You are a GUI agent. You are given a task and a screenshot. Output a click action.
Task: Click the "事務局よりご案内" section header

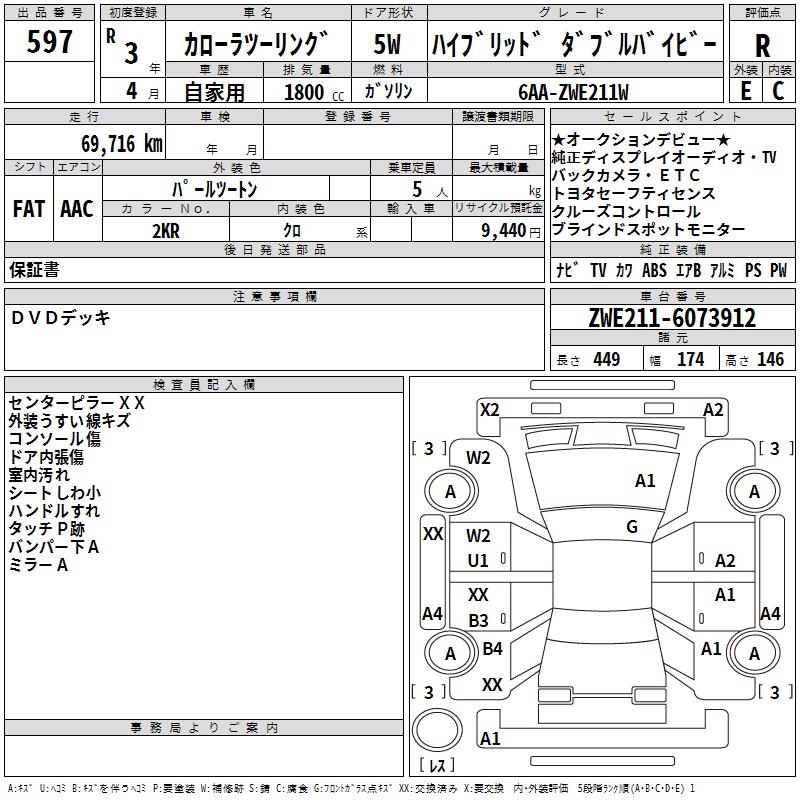coord(204,728)
